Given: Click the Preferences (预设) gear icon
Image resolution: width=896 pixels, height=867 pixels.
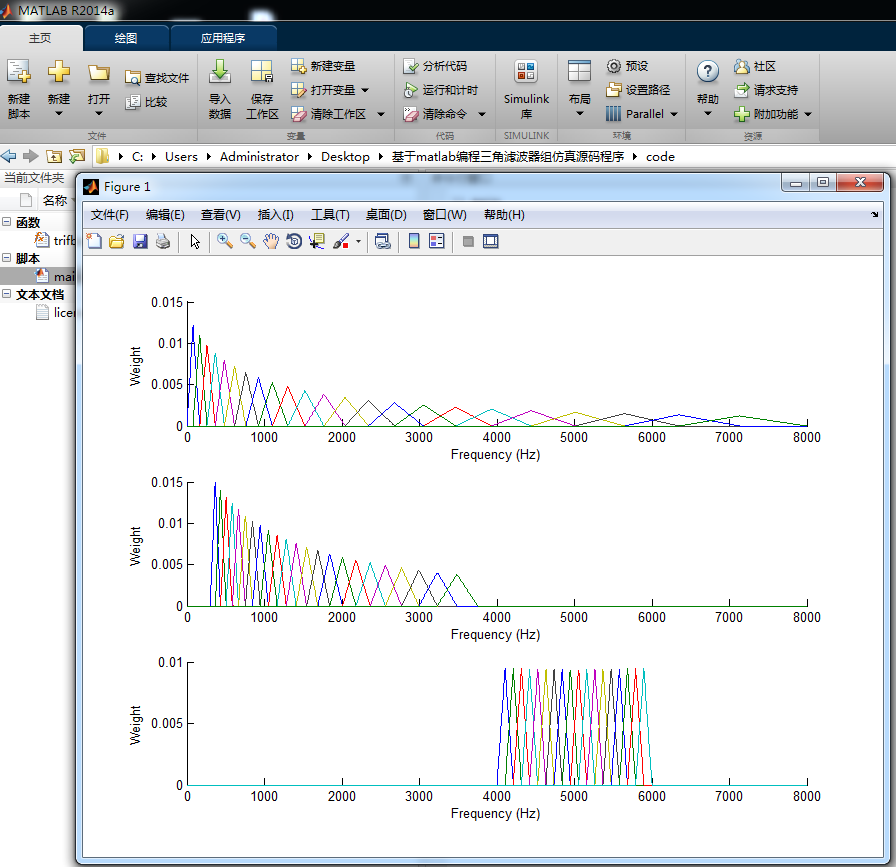Looking at the screenshot, I should tap(613, 66).
